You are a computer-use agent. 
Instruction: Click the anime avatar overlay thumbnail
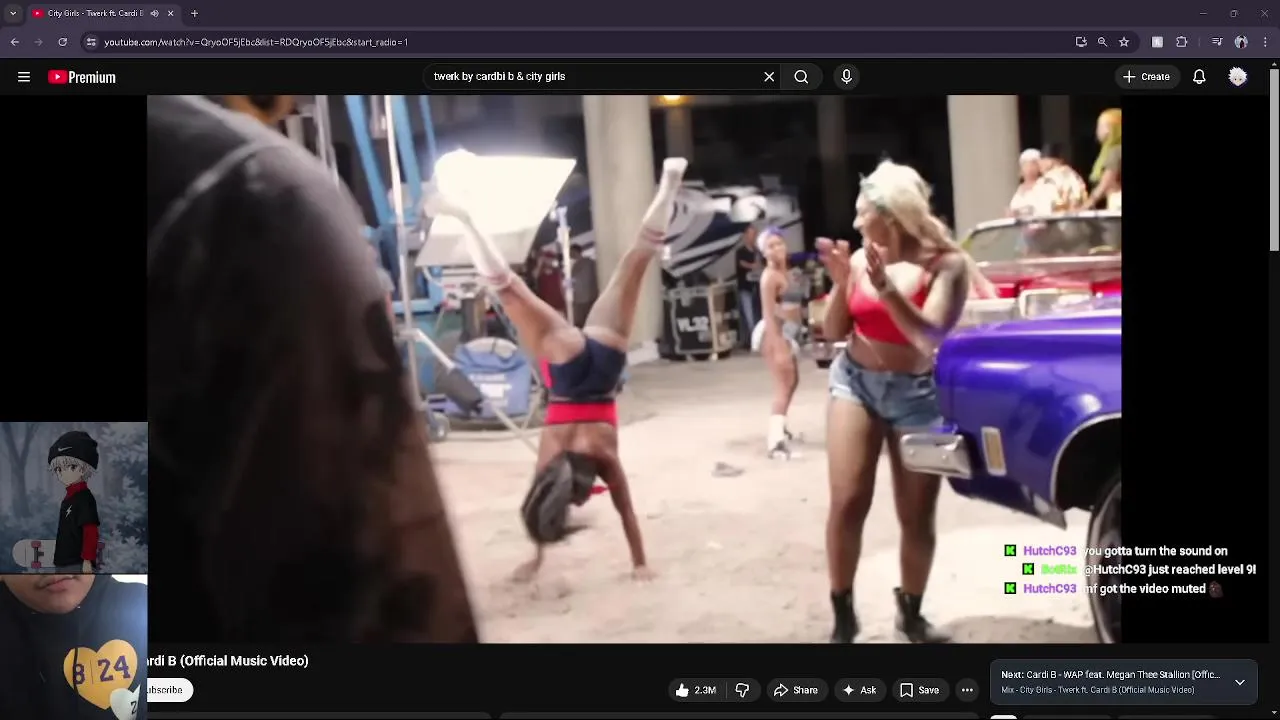point(74,497)
